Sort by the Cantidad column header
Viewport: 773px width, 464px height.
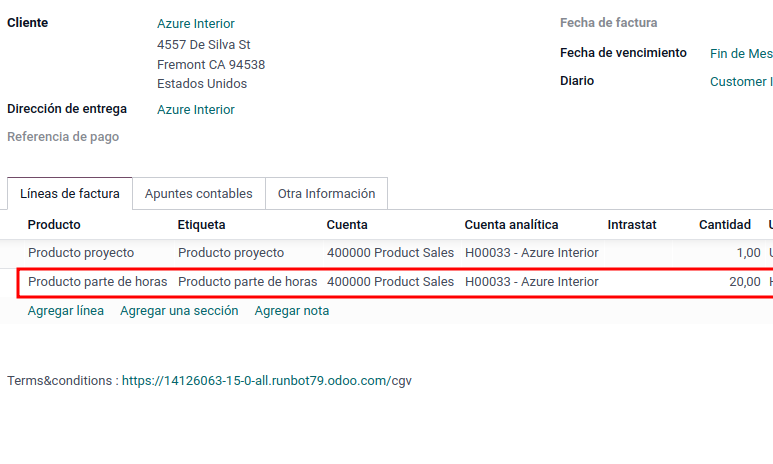[725, 225]
